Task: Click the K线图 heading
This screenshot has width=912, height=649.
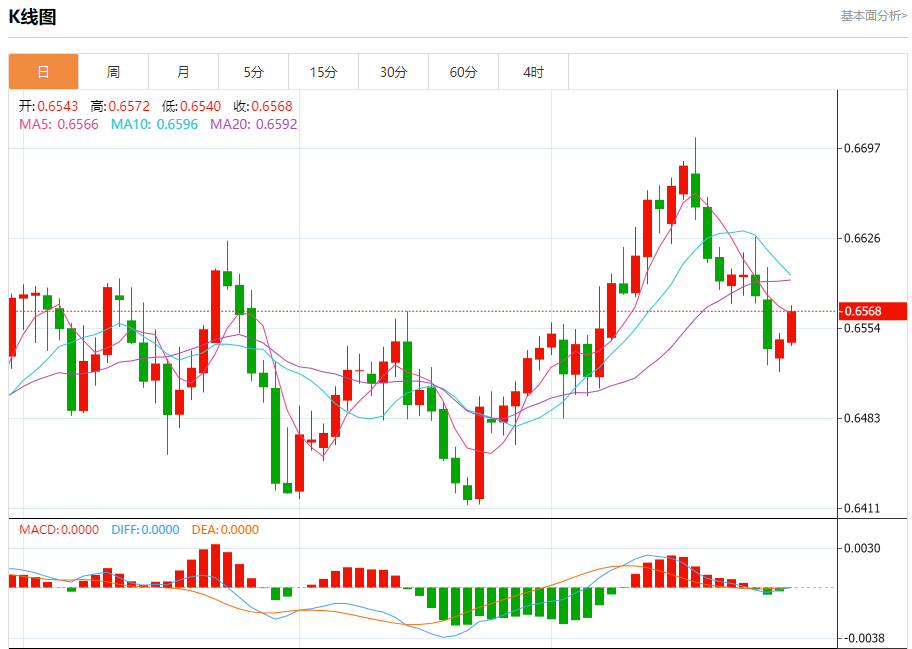Action: 33,17
